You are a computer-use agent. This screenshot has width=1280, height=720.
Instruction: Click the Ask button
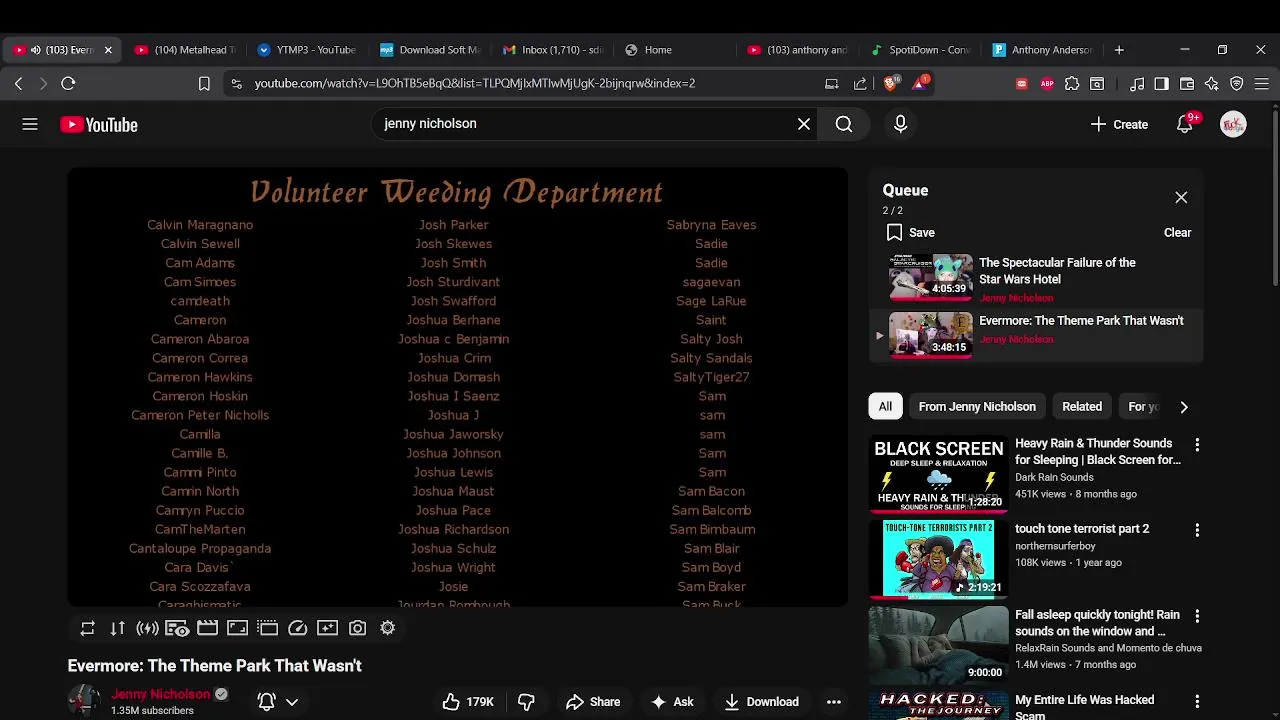coord(672,702)
